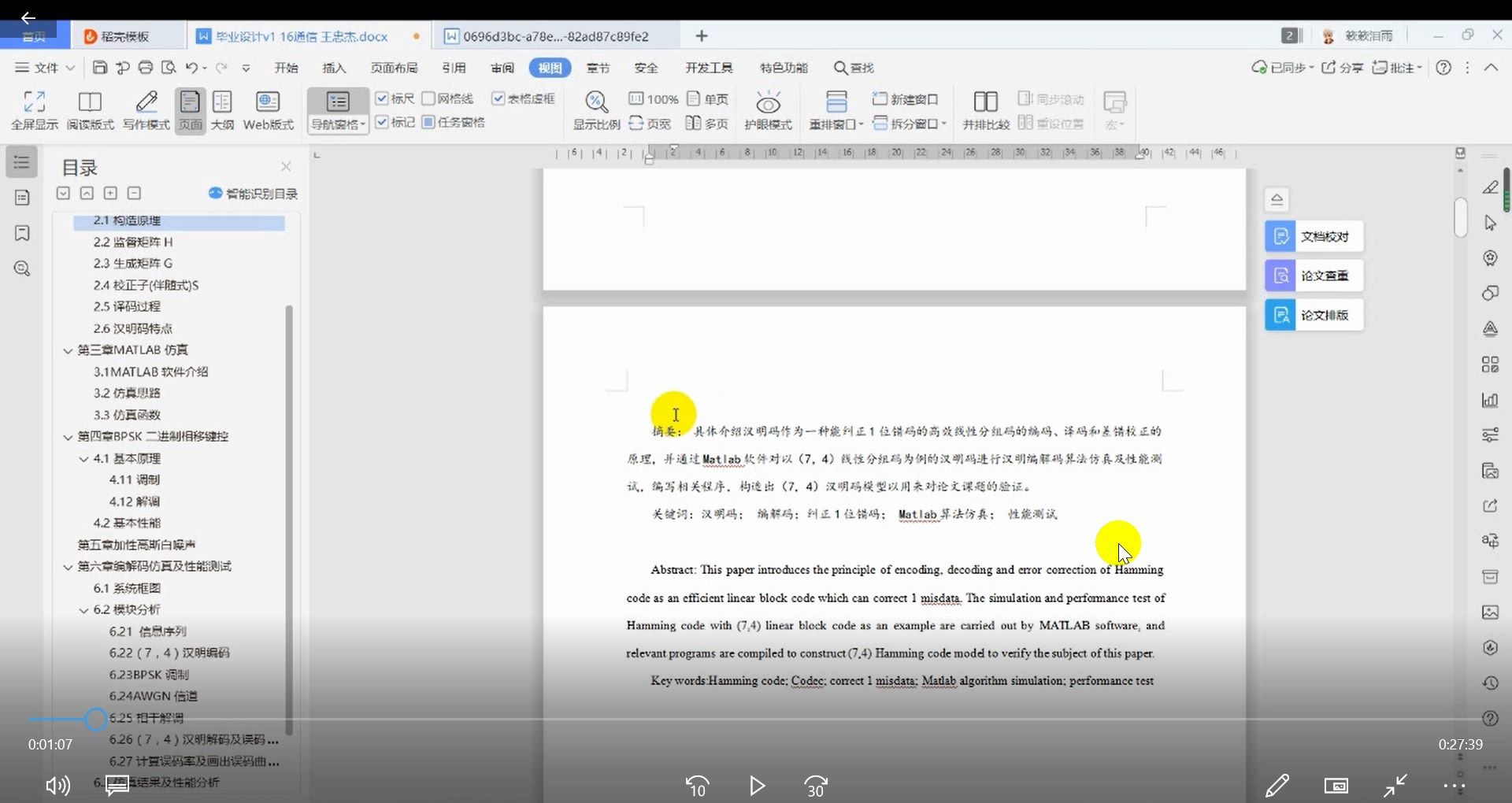Click the table of contents sidebar icon
Viewport: 1512px width, 803px height.
click(x=22, y=162)
